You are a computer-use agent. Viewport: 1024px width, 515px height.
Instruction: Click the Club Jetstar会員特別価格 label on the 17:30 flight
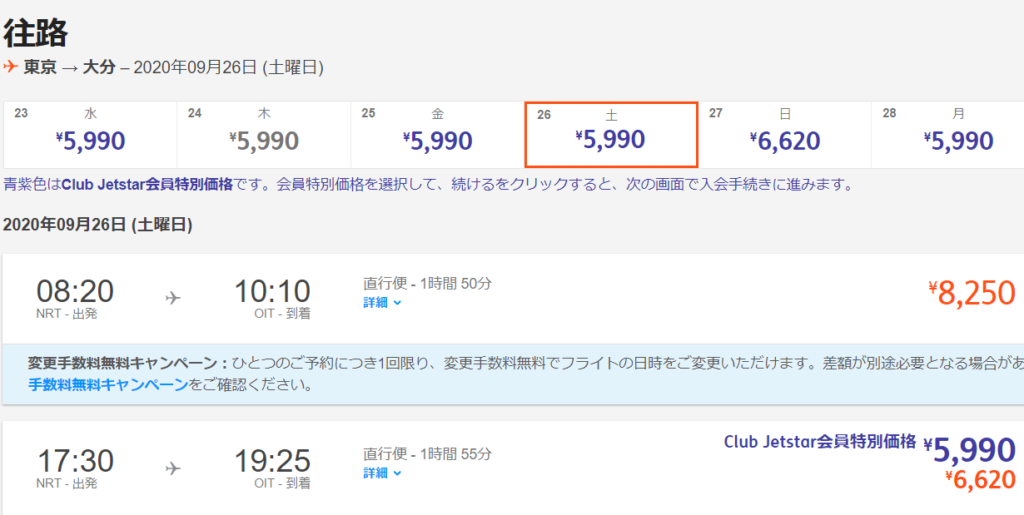819,441
